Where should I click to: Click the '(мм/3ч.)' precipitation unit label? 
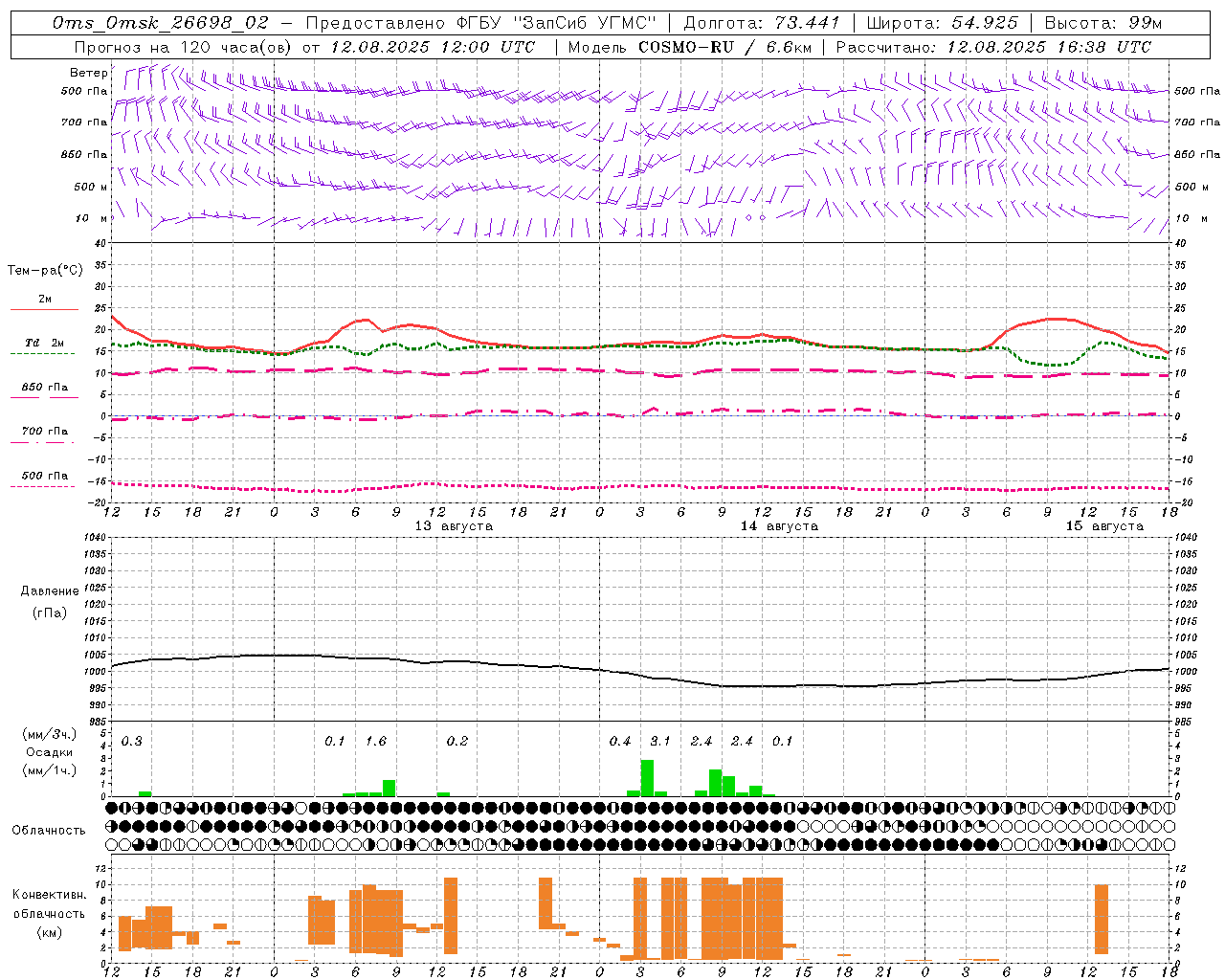point(50,734)
